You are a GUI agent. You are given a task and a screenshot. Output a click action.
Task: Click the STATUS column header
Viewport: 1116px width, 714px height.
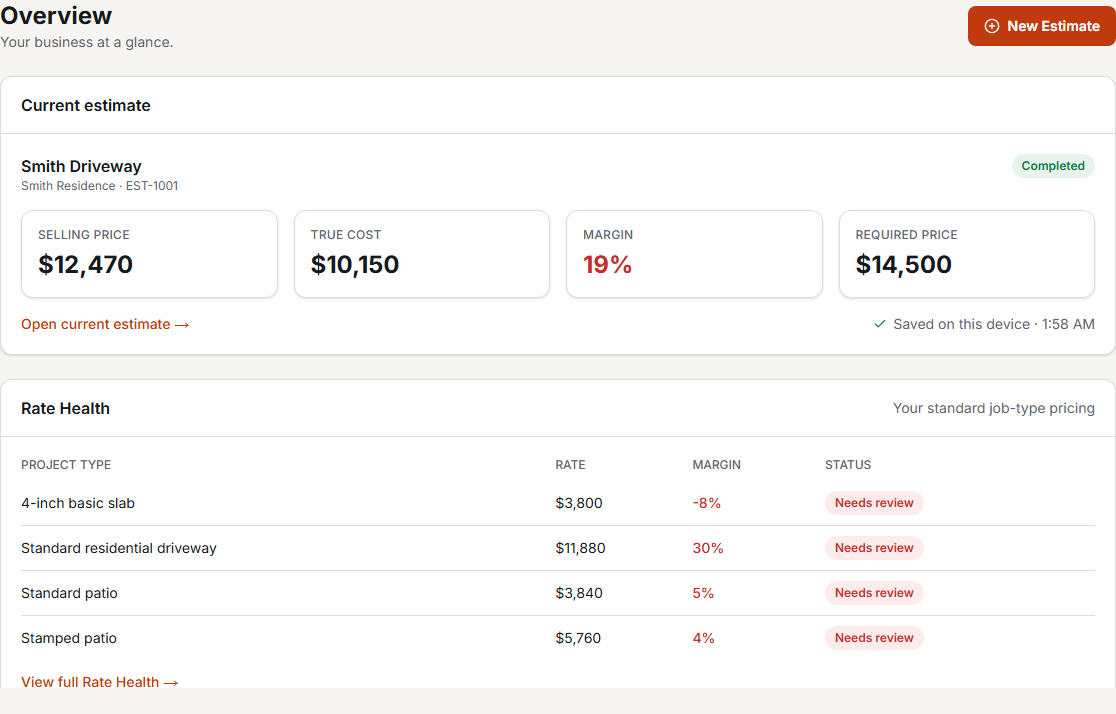click(x=848, y=465)
